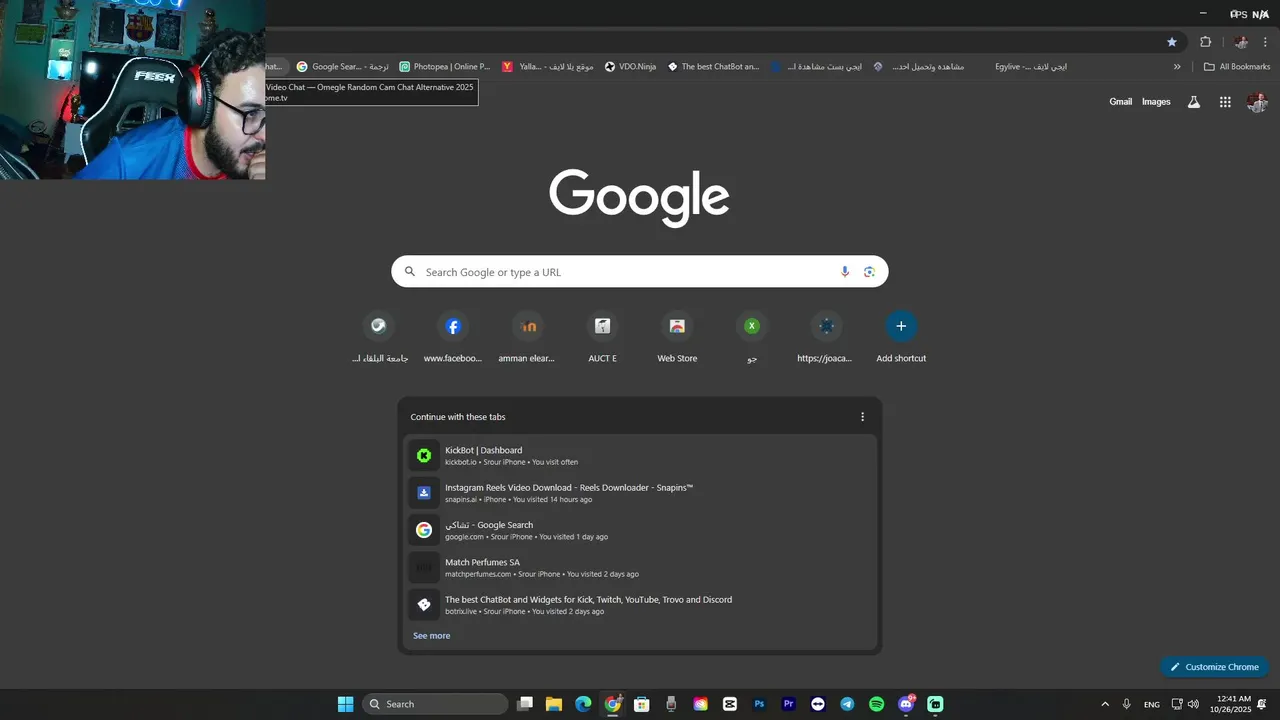Open the Windows Start menu
Viewport: 1280px width, 720px height.
click(345, 704)
